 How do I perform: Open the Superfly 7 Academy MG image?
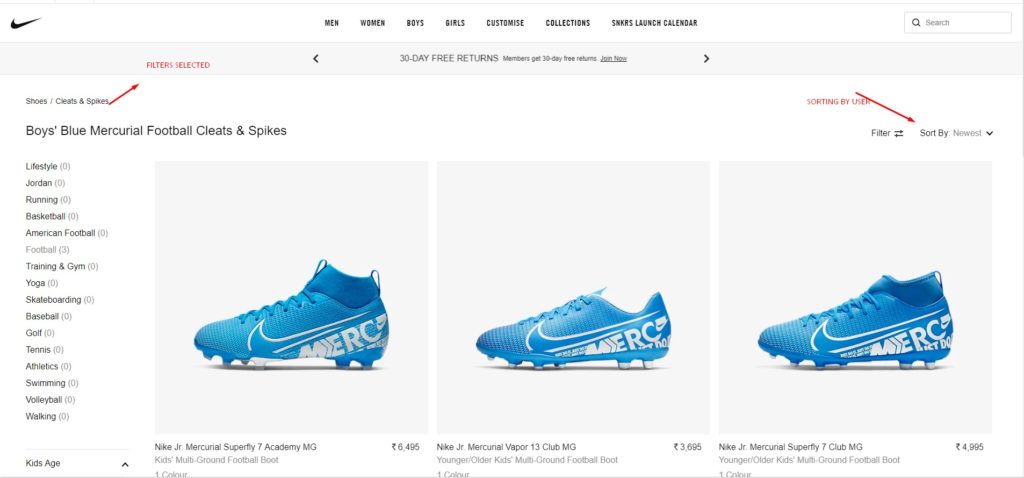tap(291, 297)
